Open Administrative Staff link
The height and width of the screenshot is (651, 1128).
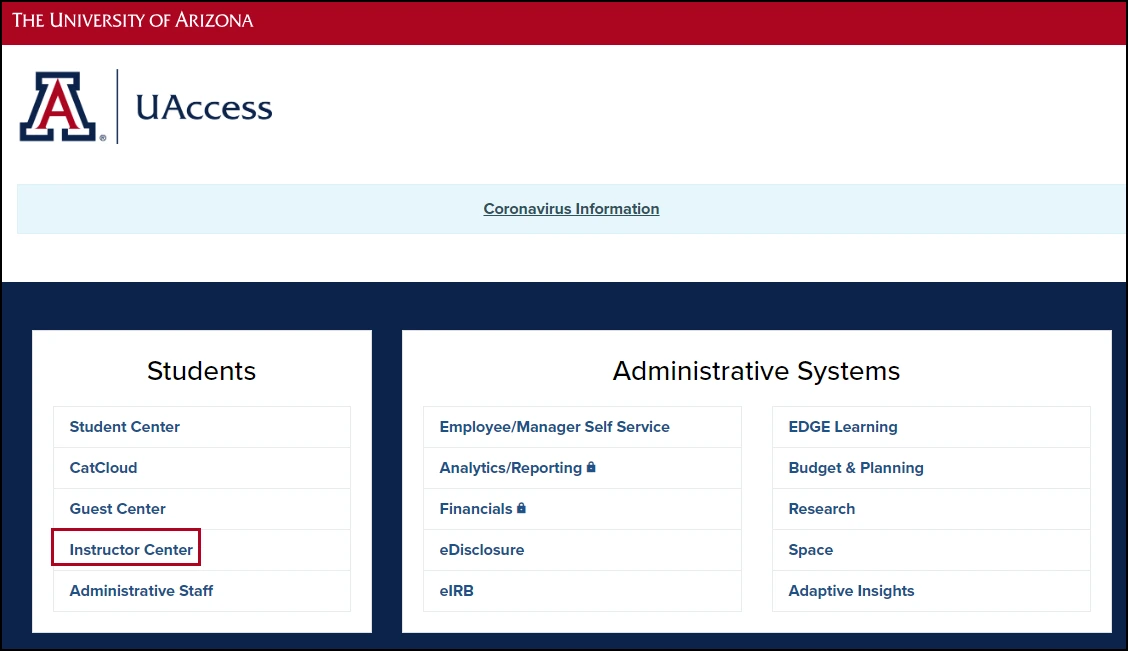141,591
